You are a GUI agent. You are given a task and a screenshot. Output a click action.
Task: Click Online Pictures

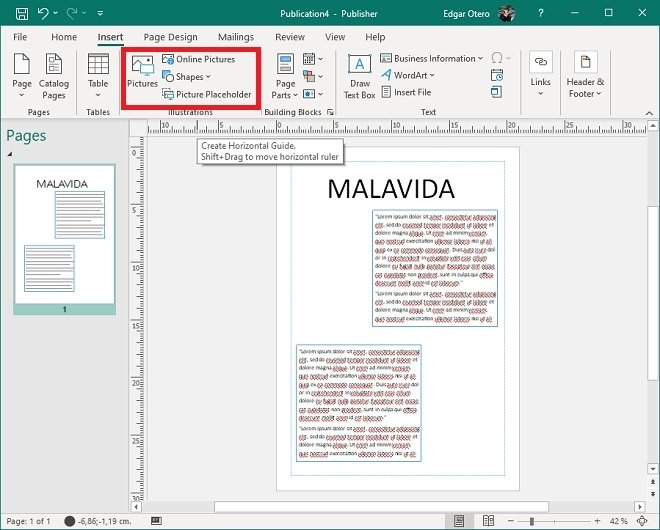[x=199, y=59]
